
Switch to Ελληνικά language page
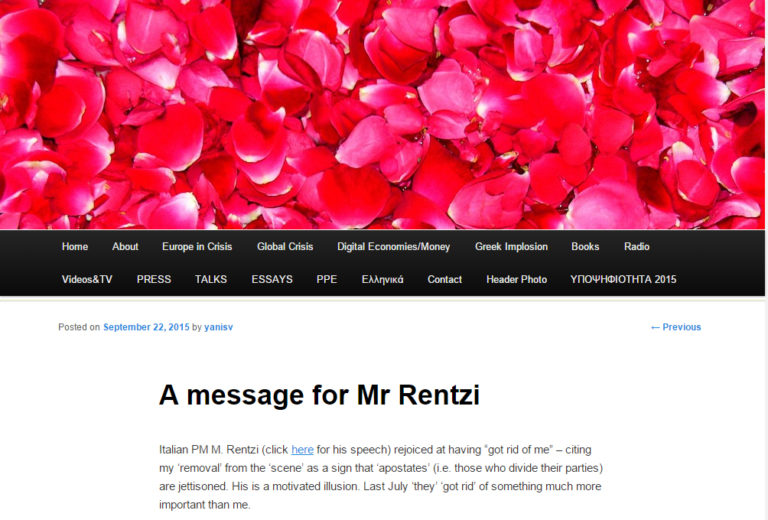382,280
